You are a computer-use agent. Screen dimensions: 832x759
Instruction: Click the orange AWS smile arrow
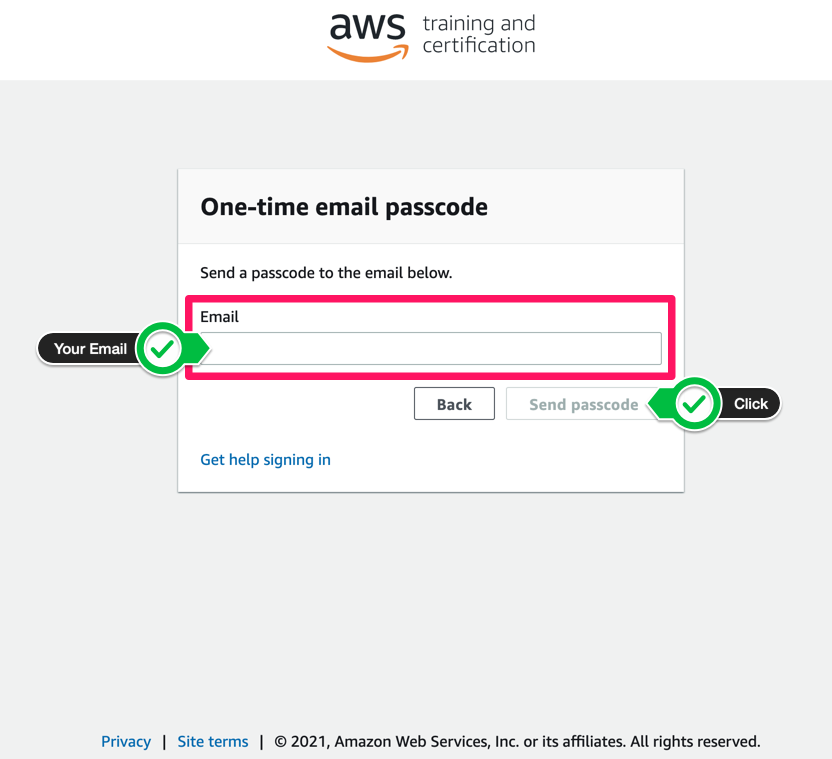click(x=368, y=55)
